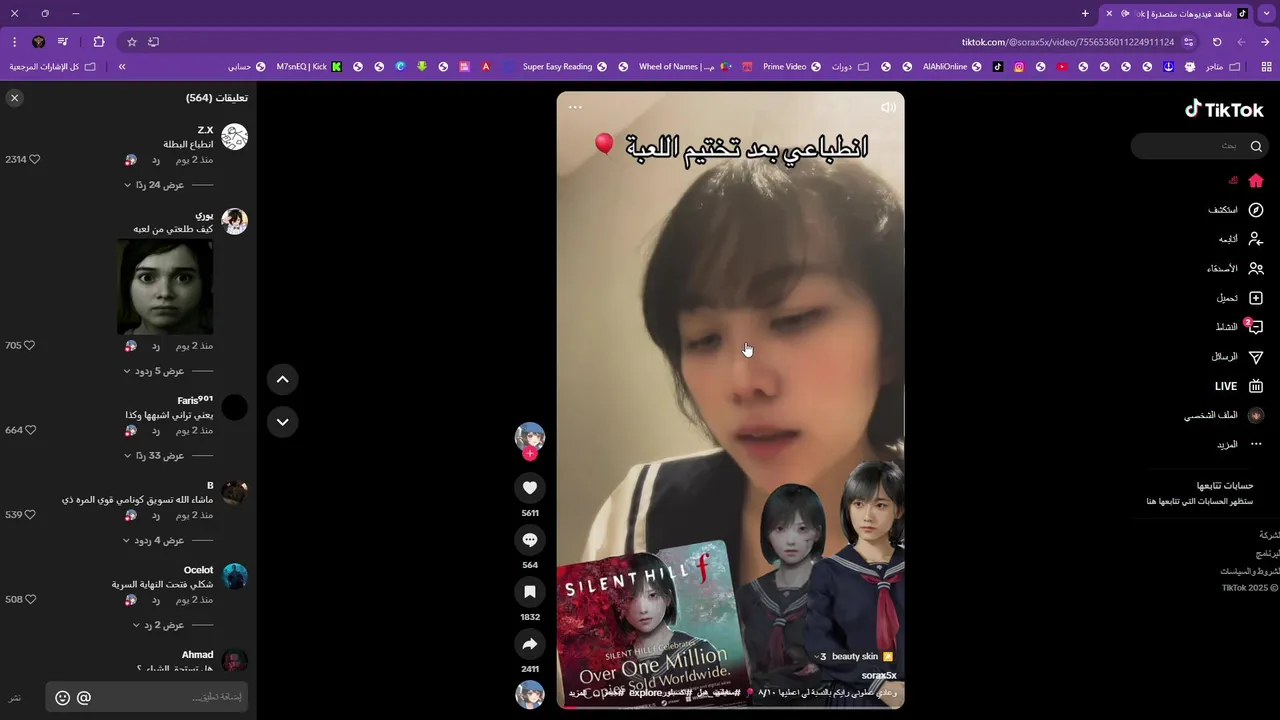Bookmark page with star icon
The width and height of the screenshot is (1280, 720).
click(131, 42)
